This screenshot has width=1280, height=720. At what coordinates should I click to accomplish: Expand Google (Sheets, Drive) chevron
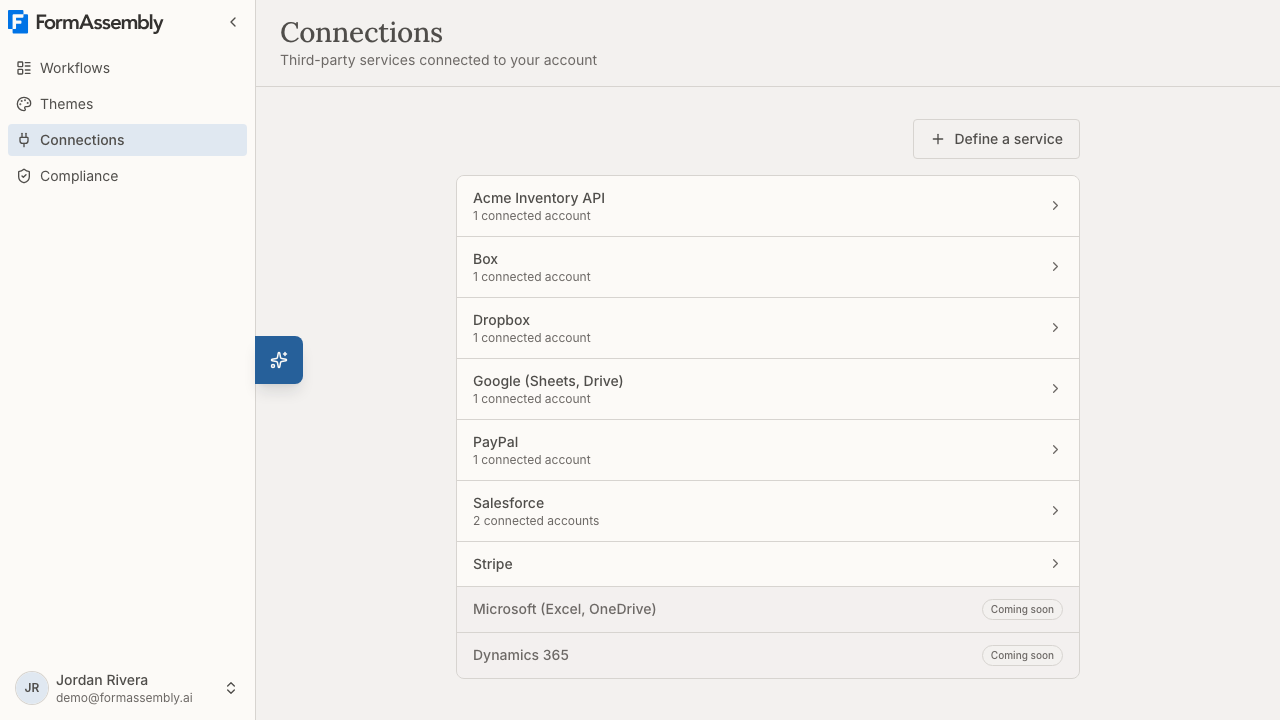pos(1055,389)
